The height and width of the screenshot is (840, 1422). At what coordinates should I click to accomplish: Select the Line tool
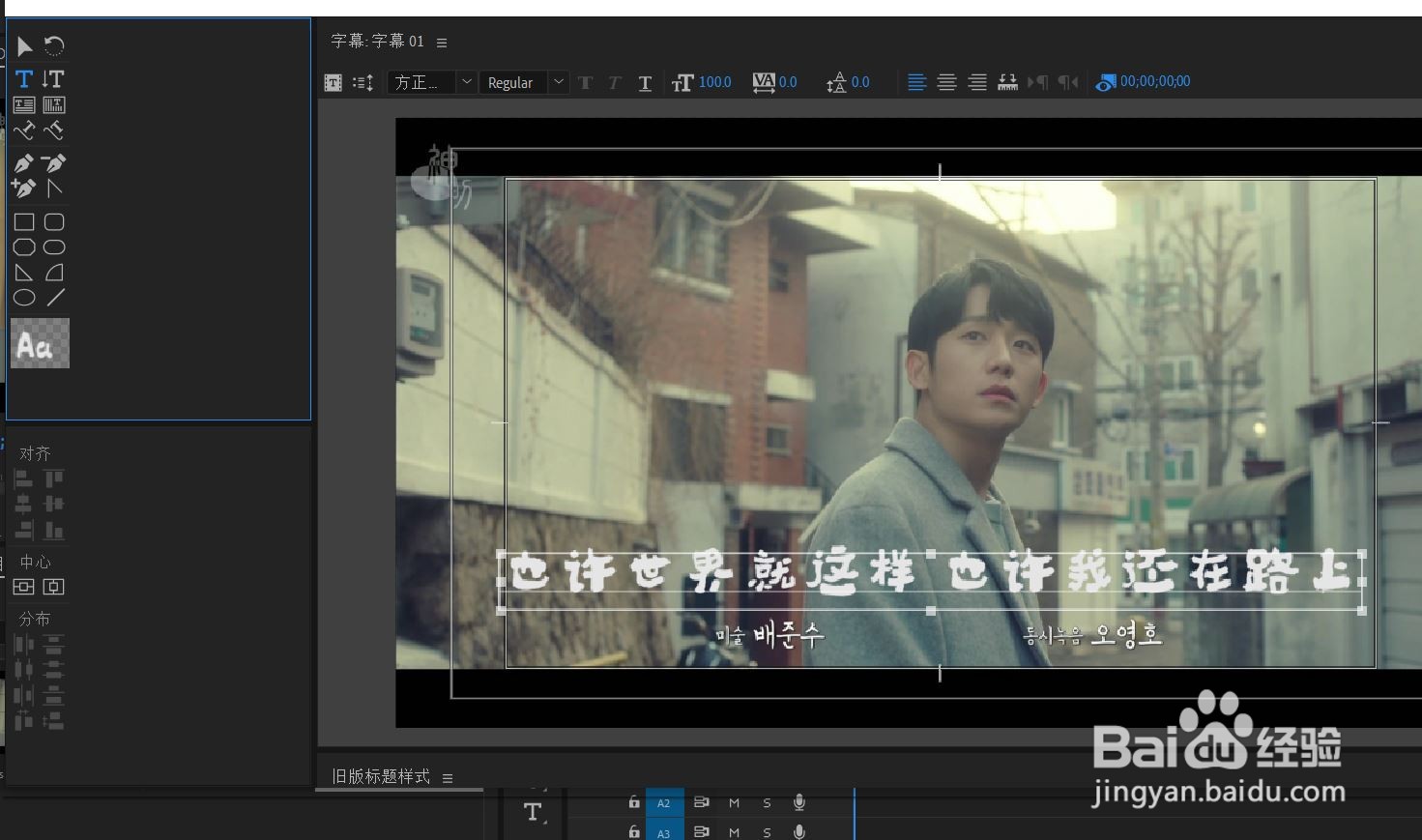tap(56, 298)
